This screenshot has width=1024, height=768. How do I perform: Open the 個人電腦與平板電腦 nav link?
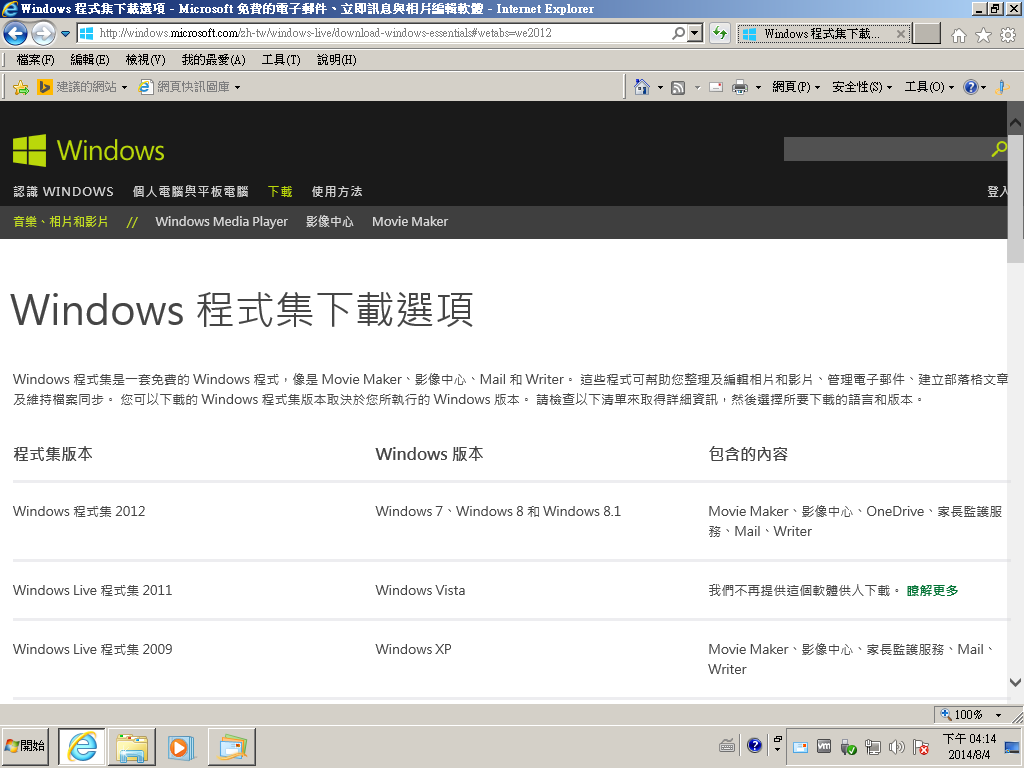point(191,191)
